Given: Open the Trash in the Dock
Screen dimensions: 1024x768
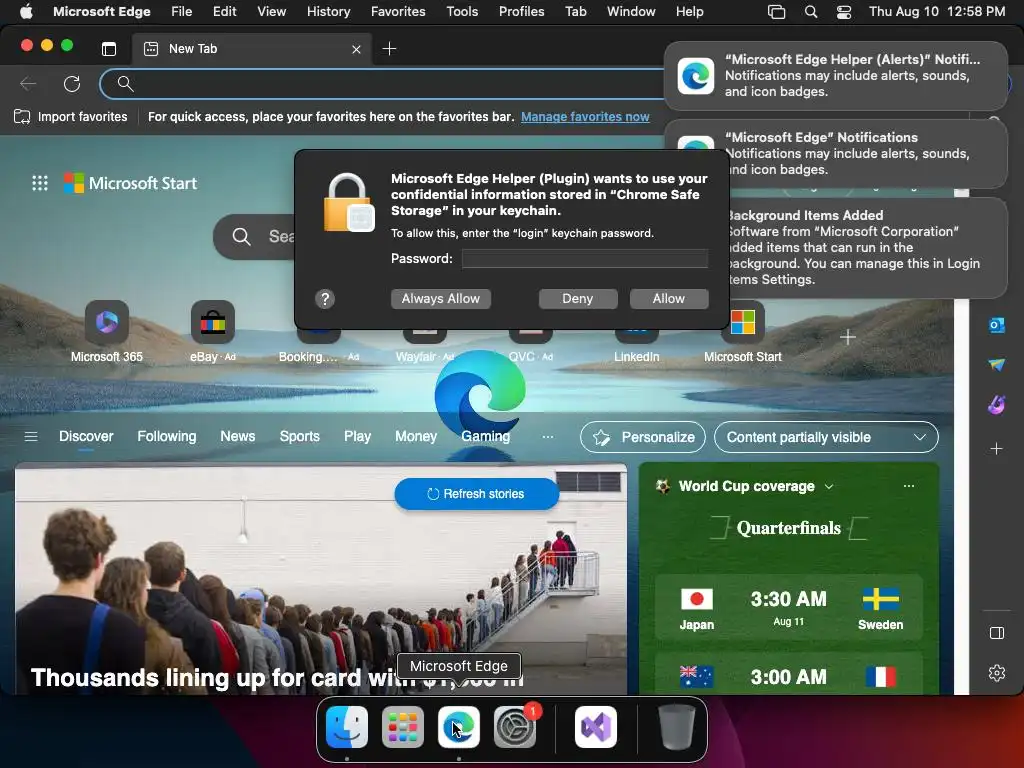Looking at the screenshot, I should point(677,727).
